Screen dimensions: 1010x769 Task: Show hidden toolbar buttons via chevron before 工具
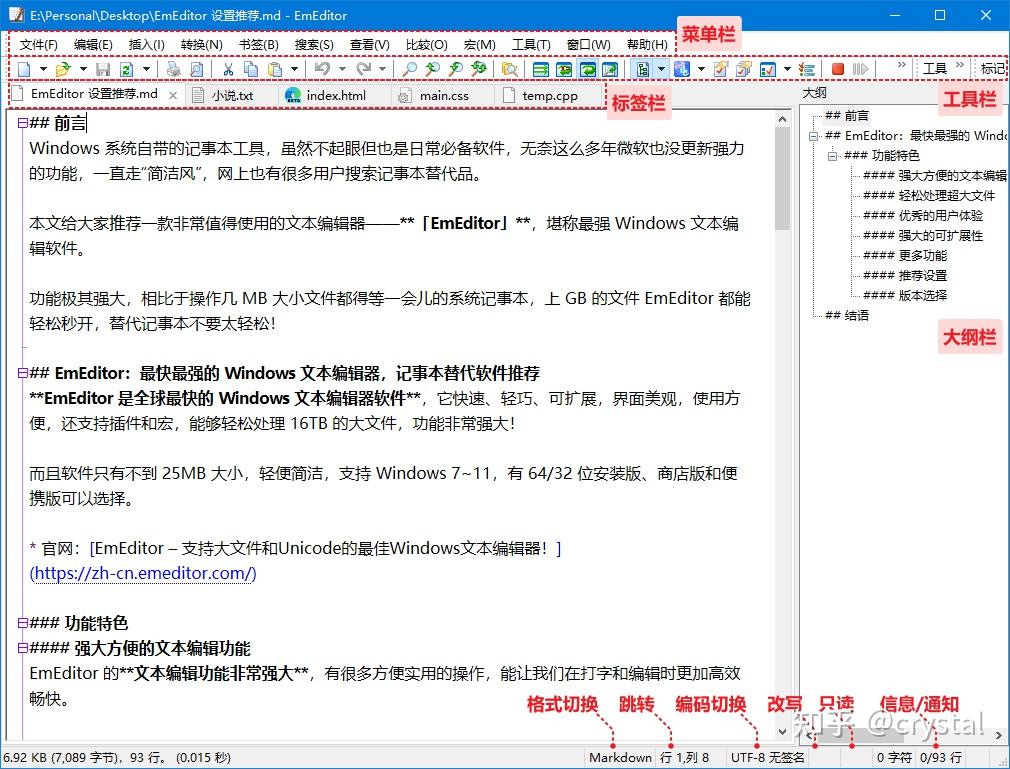[901, 65]
